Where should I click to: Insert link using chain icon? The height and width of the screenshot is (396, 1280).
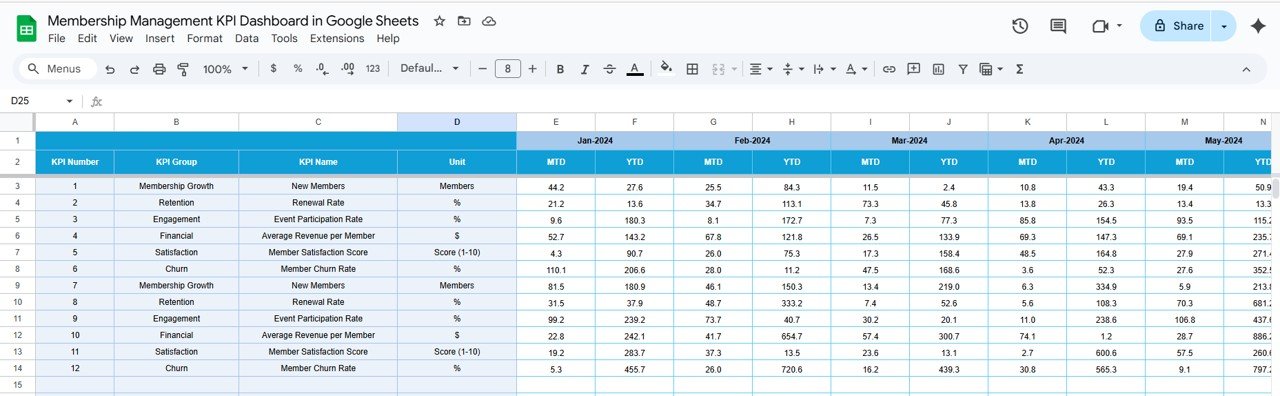(x=889, y=69)
